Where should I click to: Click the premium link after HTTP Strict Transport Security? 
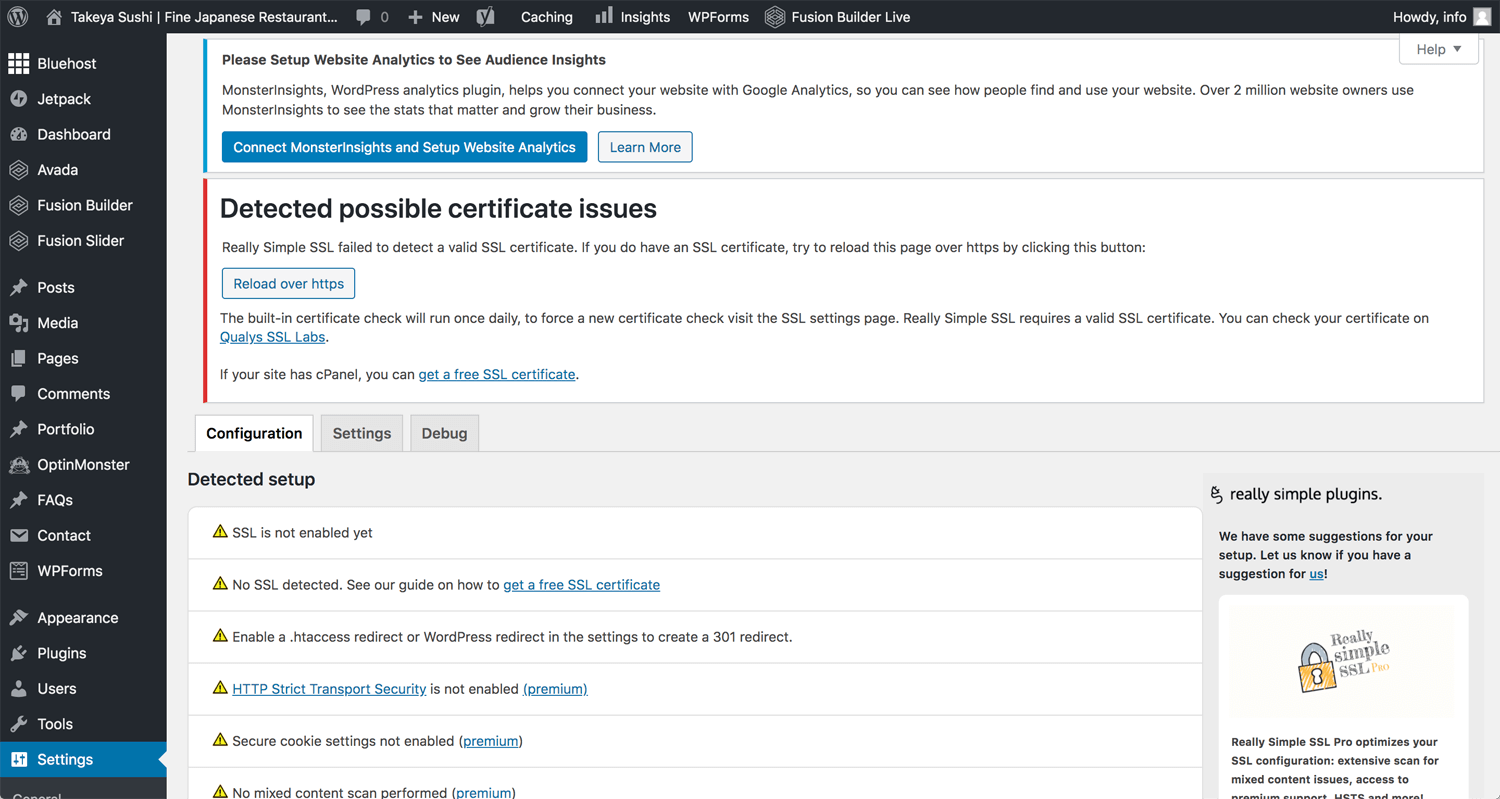(x=555, y=689)
